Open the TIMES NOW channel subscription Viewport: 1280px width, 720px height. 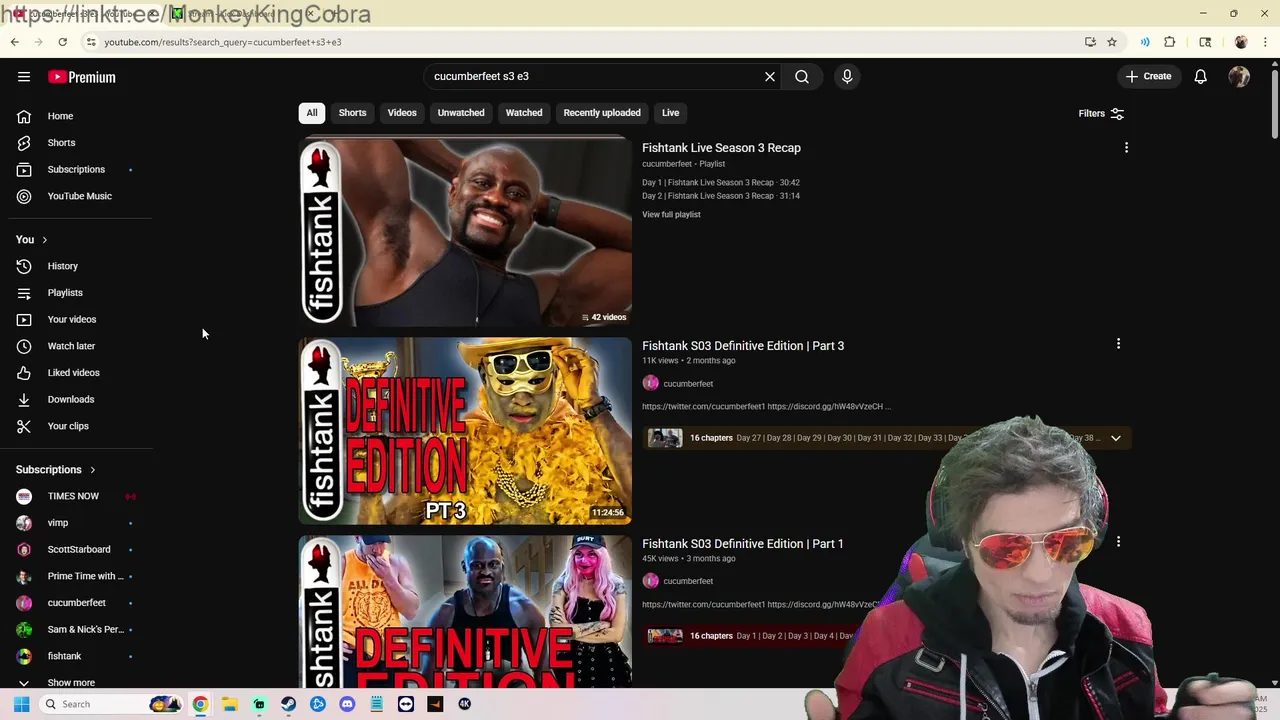tap(80, 496)
